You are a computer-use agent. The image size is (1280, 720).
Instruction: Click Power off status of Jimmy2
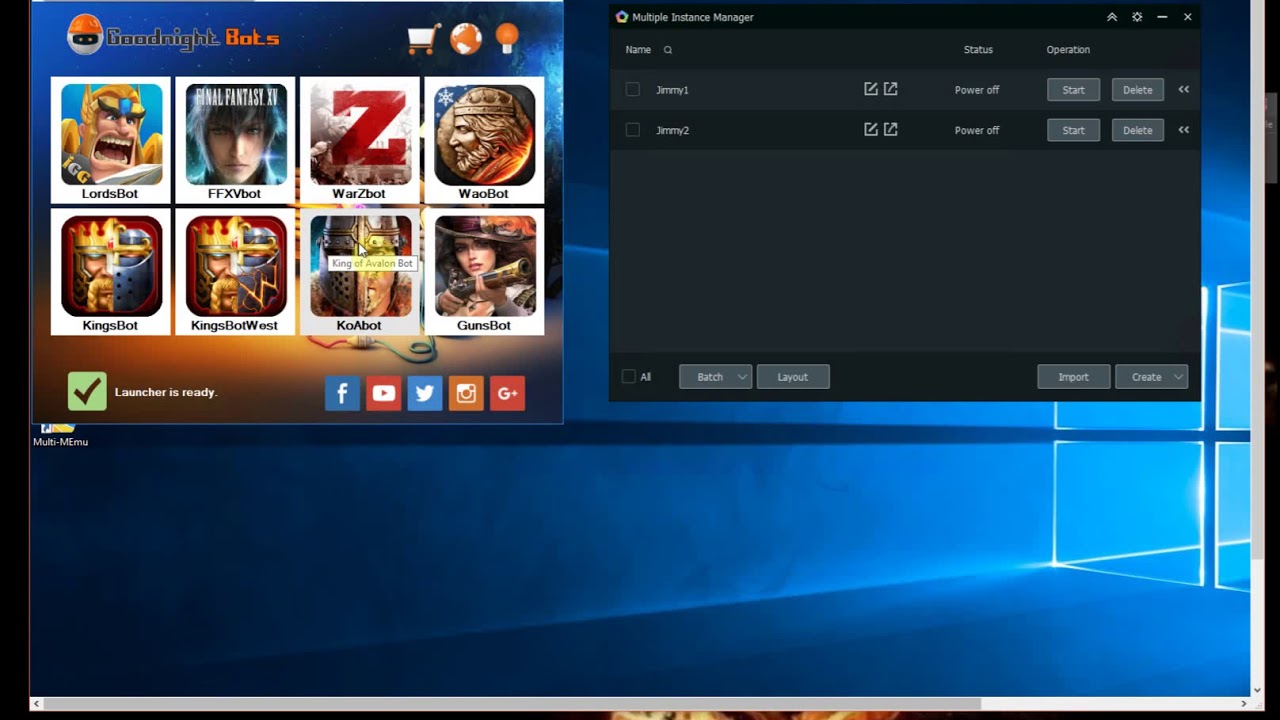[x=977, y=130]
